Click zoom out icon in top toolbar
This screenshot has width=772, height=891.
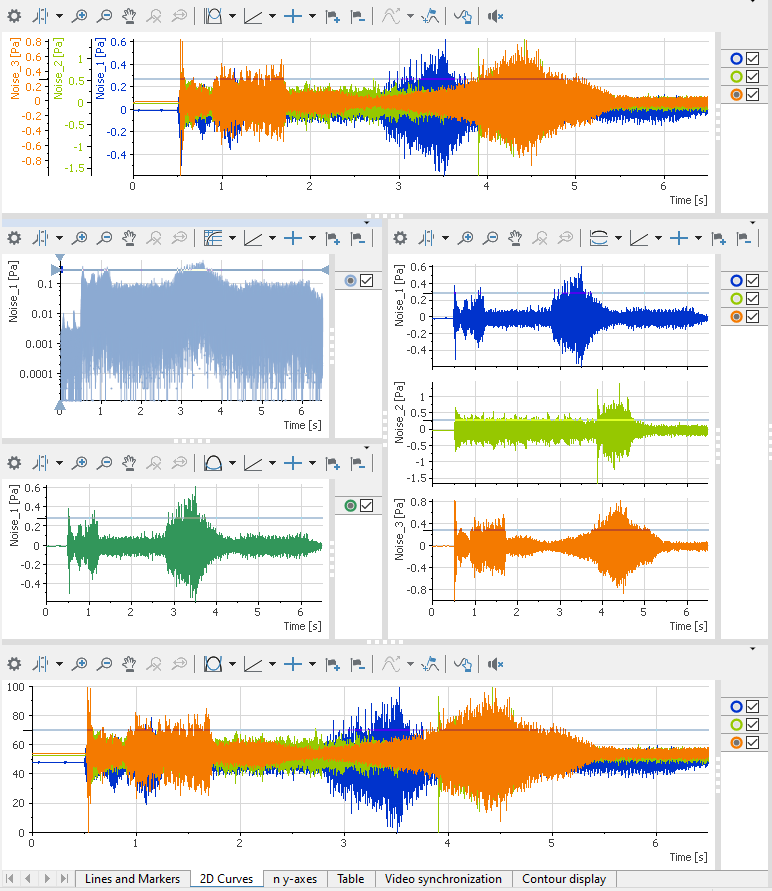(x=104, y=16)
